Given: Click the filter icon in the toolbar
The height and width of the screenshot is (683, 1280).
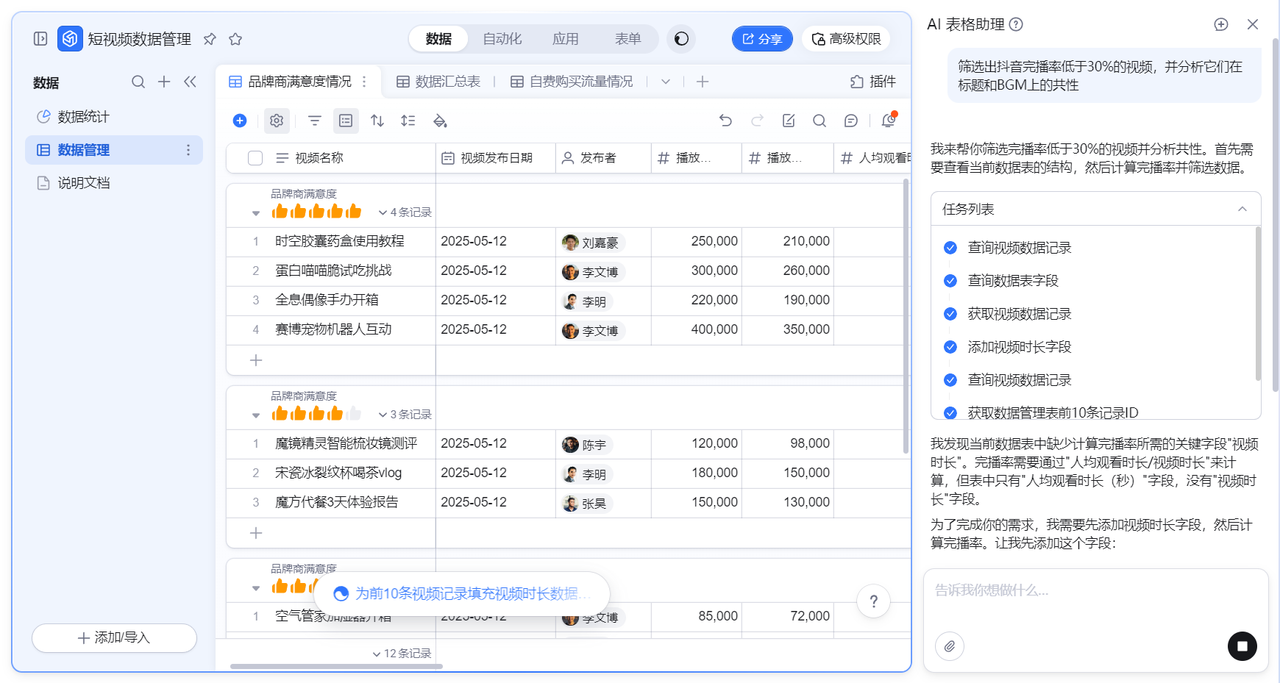Looking at the screenshot, I should click(314, 121).
